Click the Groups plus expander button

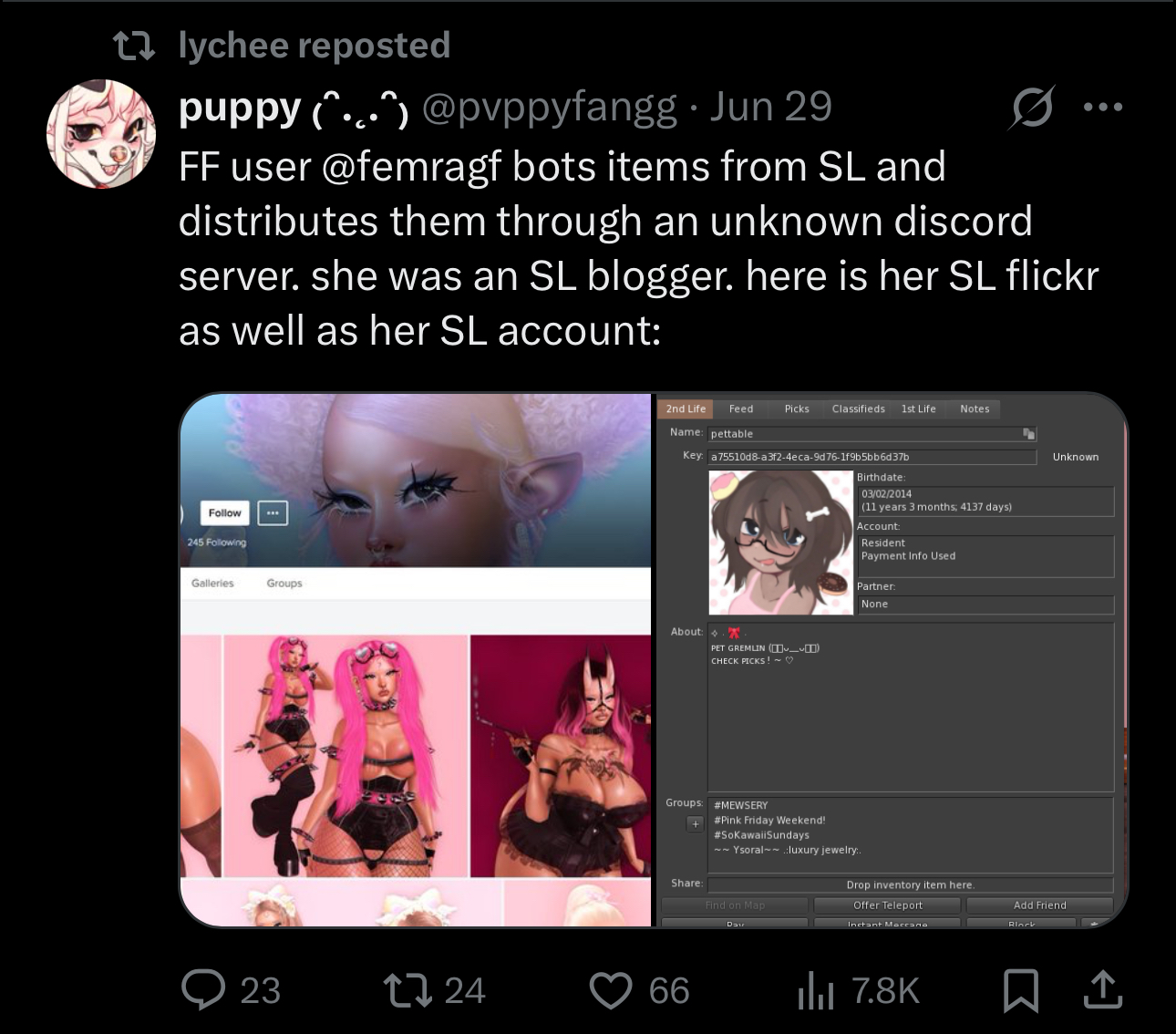click(x=695, y=824)
